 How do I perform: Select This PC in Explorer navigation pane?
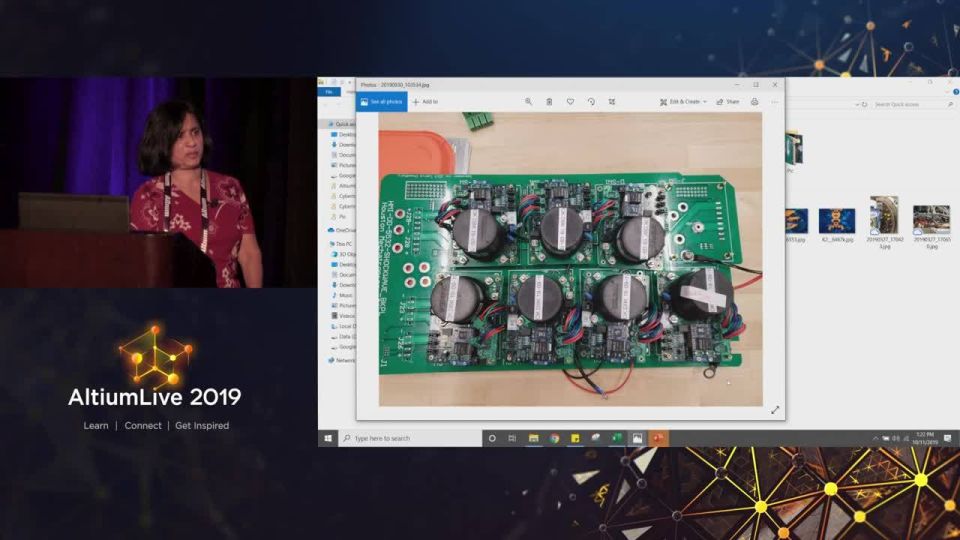coord(342,244)
